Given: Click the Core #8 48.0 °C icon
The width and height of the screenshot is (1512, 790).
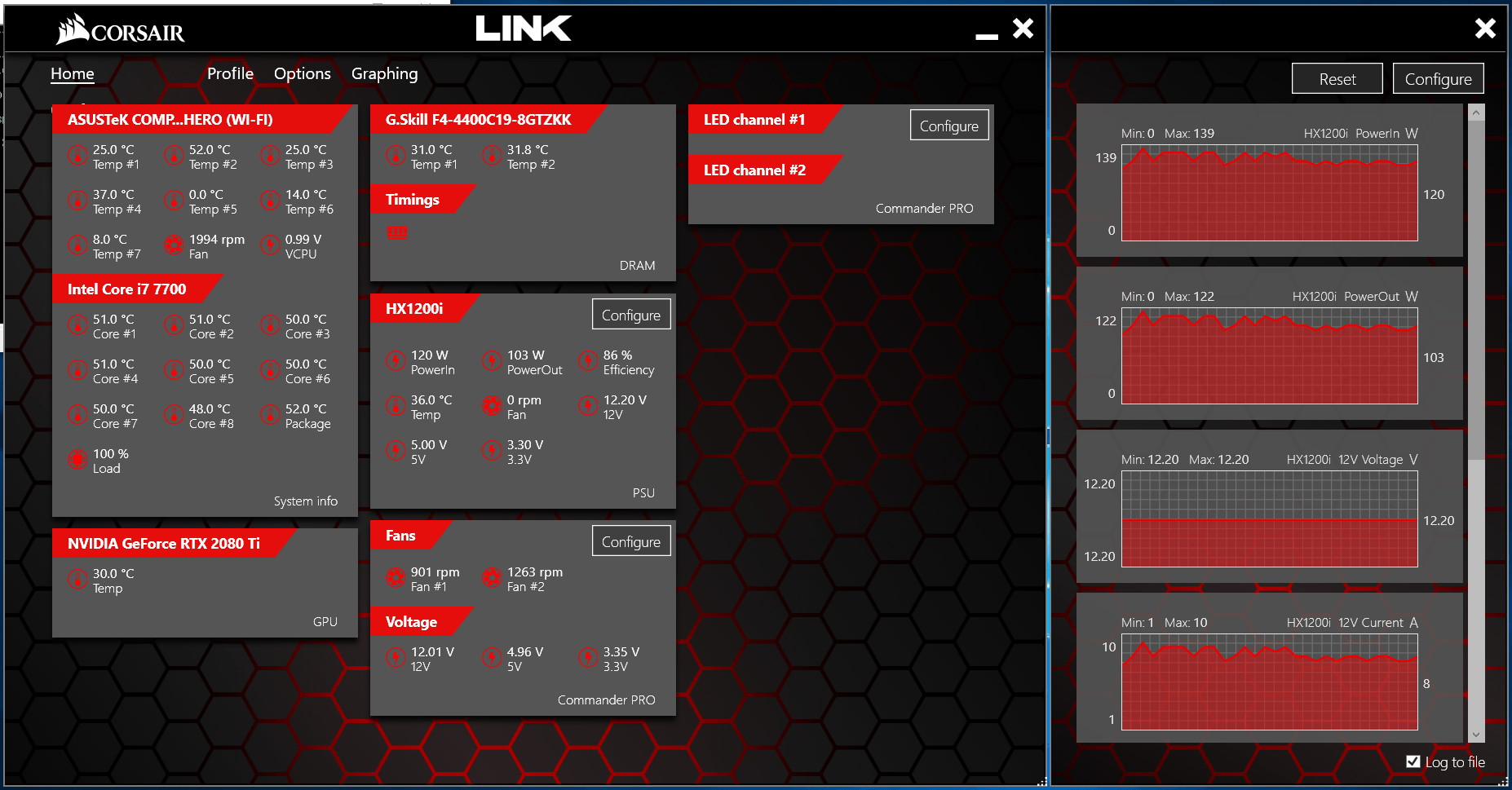Looking at the screenshot, I should pyautogui.click(x=174, y=414).
